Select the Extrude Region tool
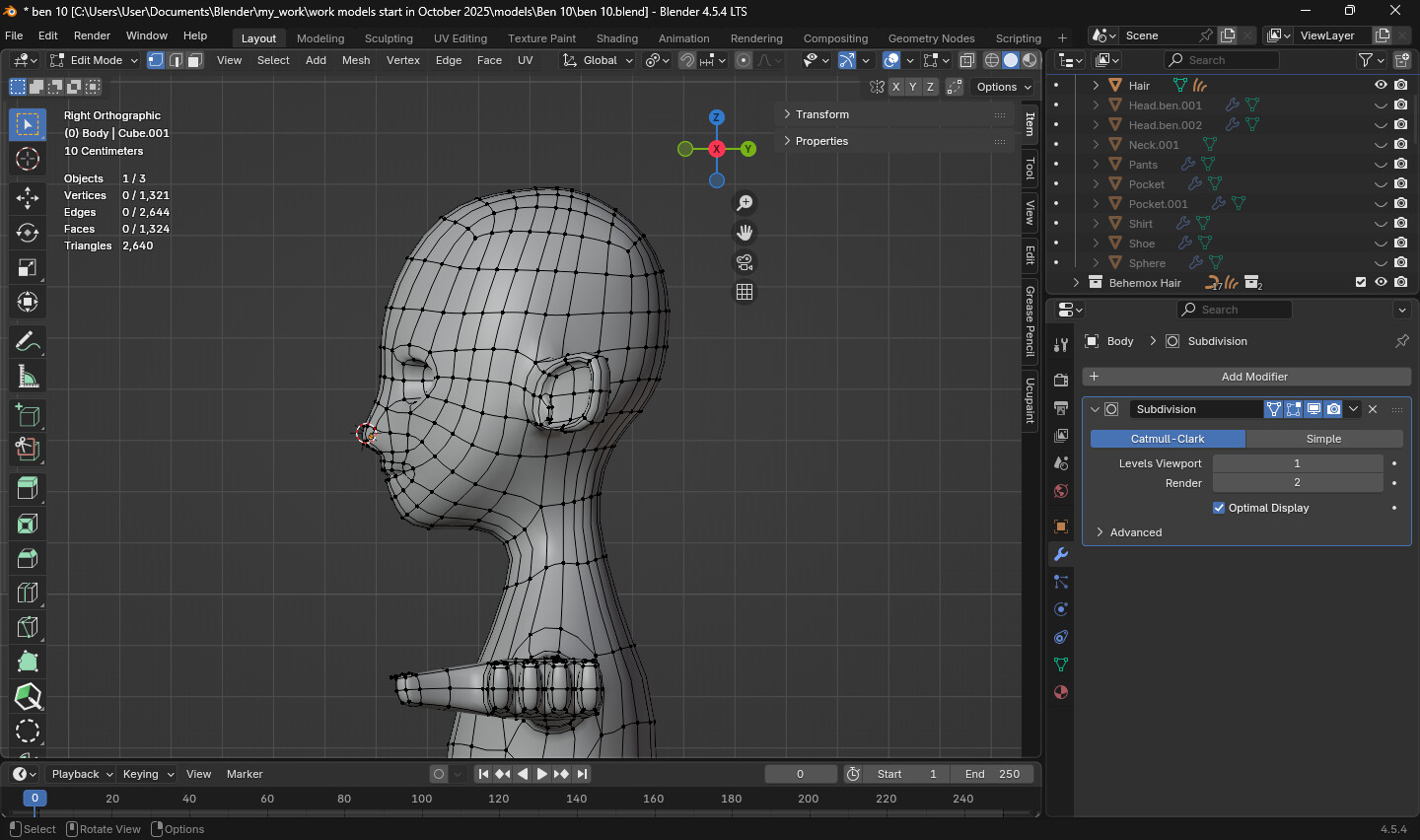The width and height of the screenshot is (1420, 840). 28,489
